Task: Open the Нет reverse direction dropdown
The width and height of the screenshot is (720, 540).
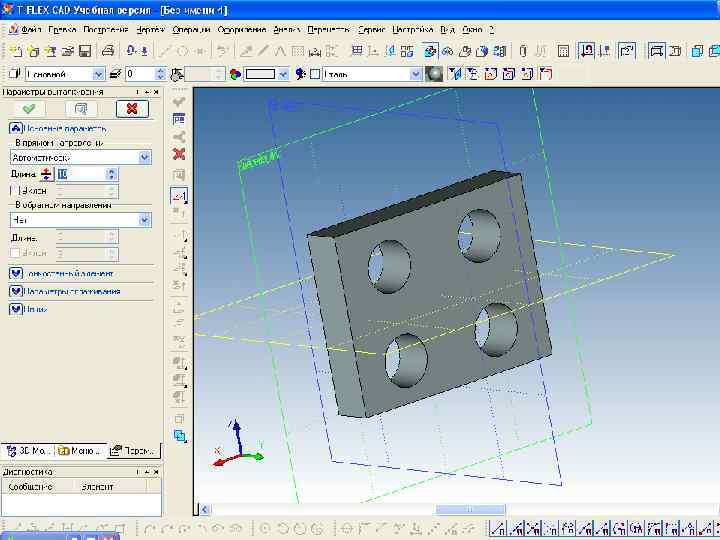Action: [x=145, y=220]
